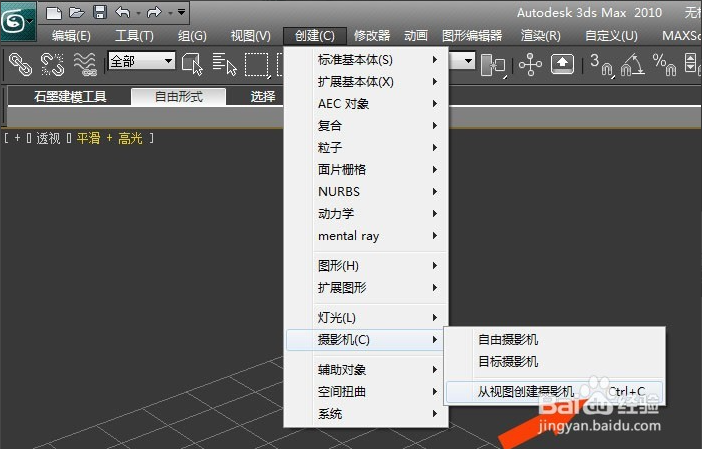702x449 pixels.
Task: Expand the 系统 submenu
Action: (366, 414)
